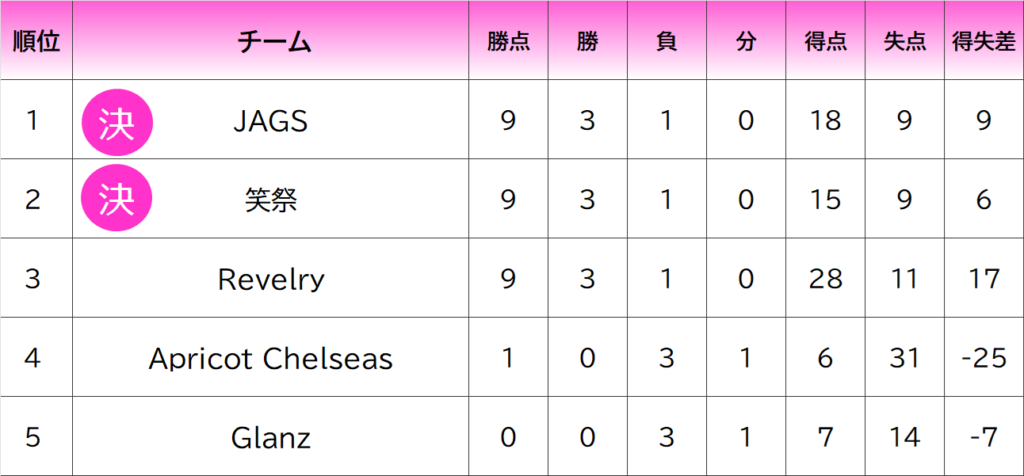Click the pink 決 badge beside JAGS
1024x476 pixels.
click(x=116, y=121)
